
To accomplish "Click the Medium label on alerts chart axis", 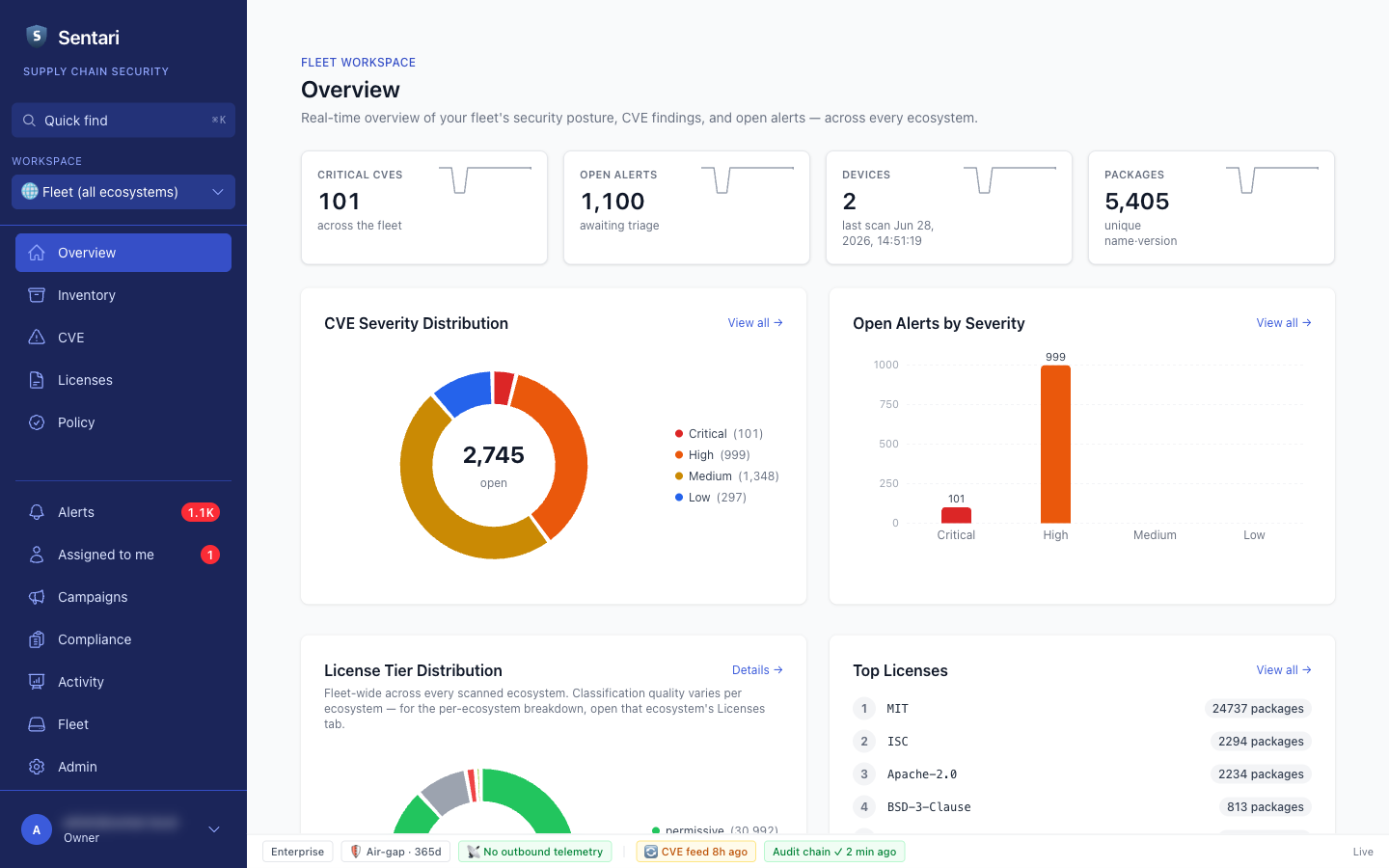I will (x=1155, y=535).
